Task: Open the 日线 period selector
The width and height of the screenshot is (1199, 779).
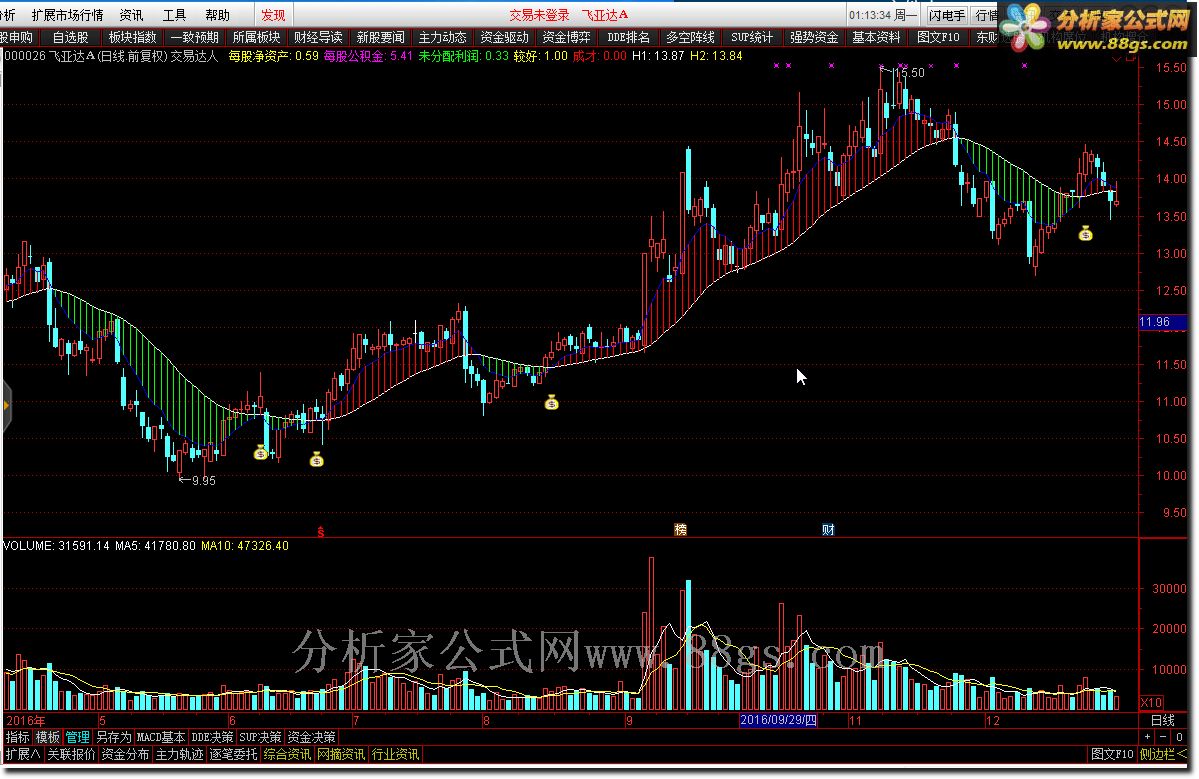Action: [1162, 720]
